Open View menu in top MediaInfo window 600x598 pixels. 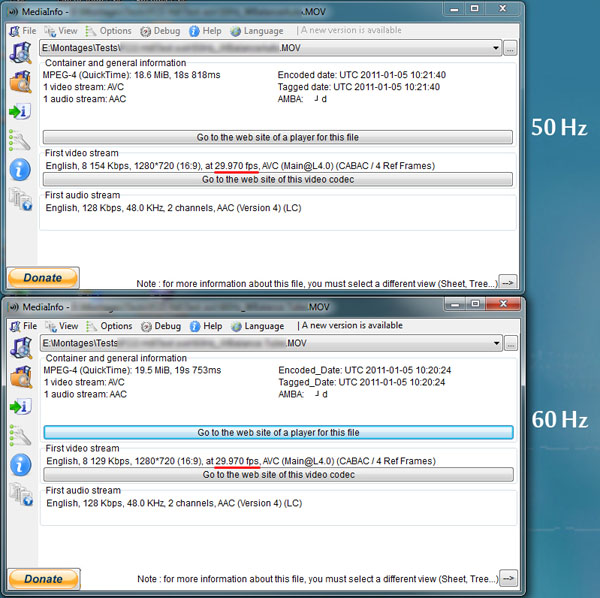coord(61,31)
